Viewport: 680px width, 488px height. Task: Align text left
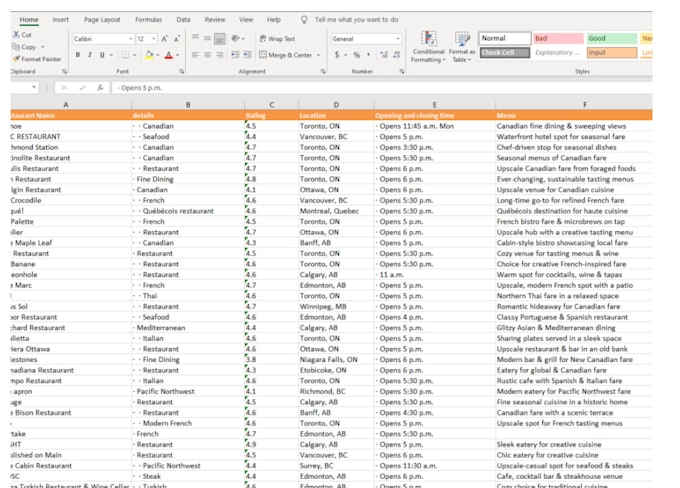pyautogui.click(x=196, y=55)
